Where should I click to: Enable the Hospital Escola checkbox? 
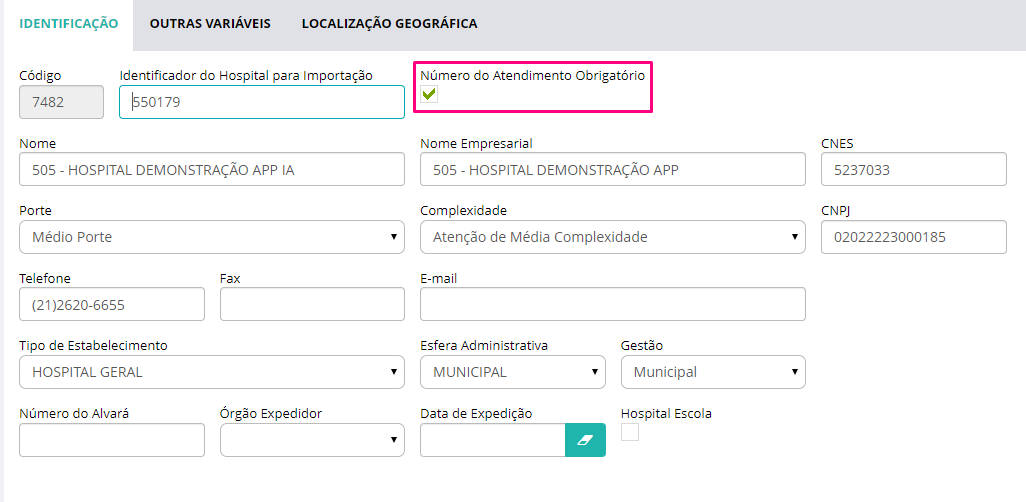pyautogui.click(x=629, y=432)
